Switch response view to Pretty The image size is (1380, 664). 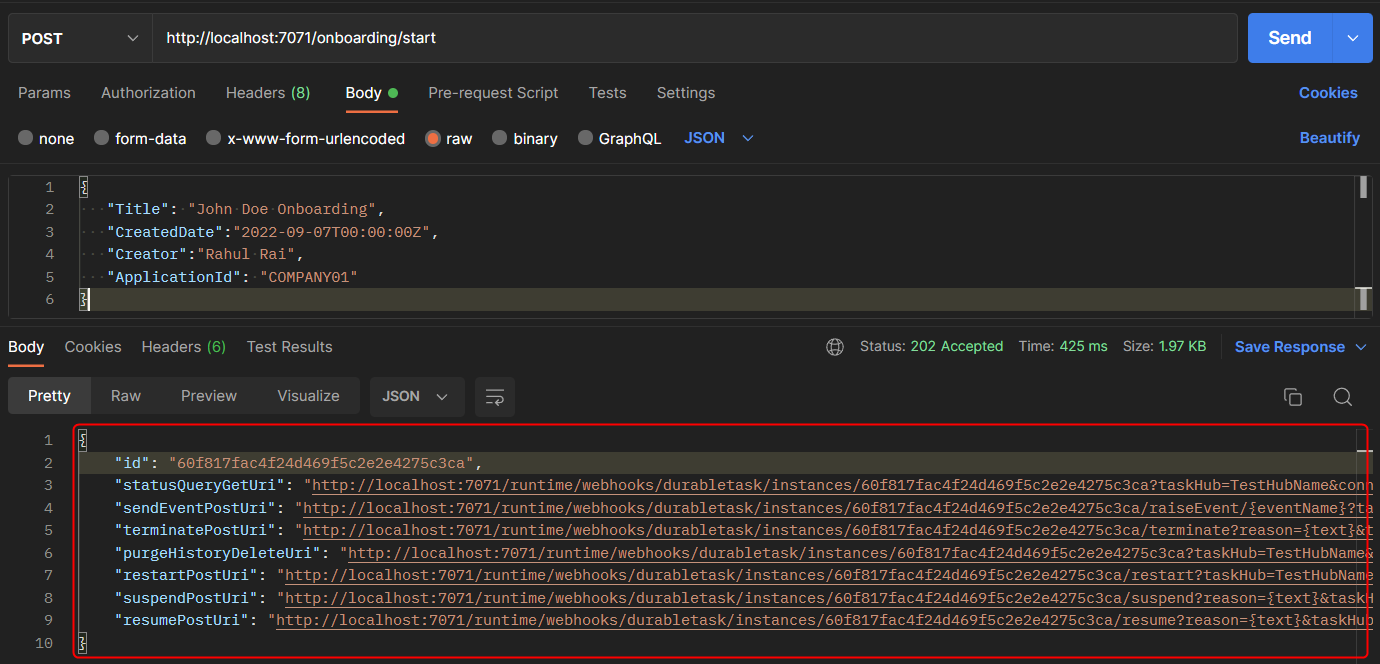click(49, 396)
